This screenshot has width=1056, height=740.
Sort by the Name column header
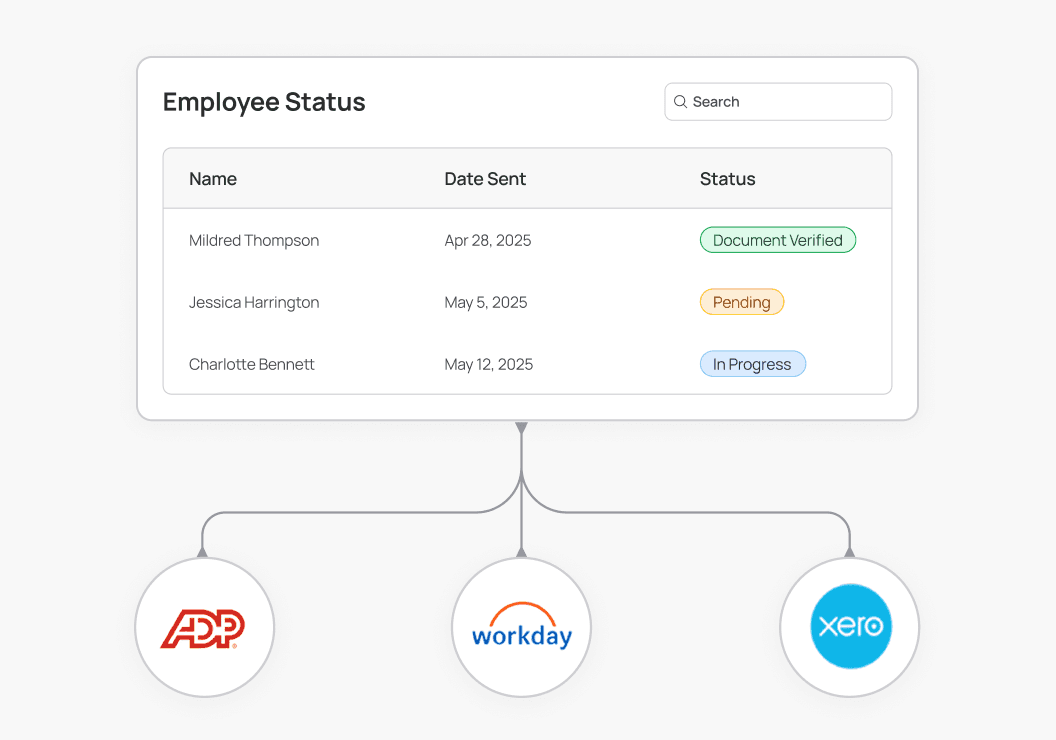[212, 178]
